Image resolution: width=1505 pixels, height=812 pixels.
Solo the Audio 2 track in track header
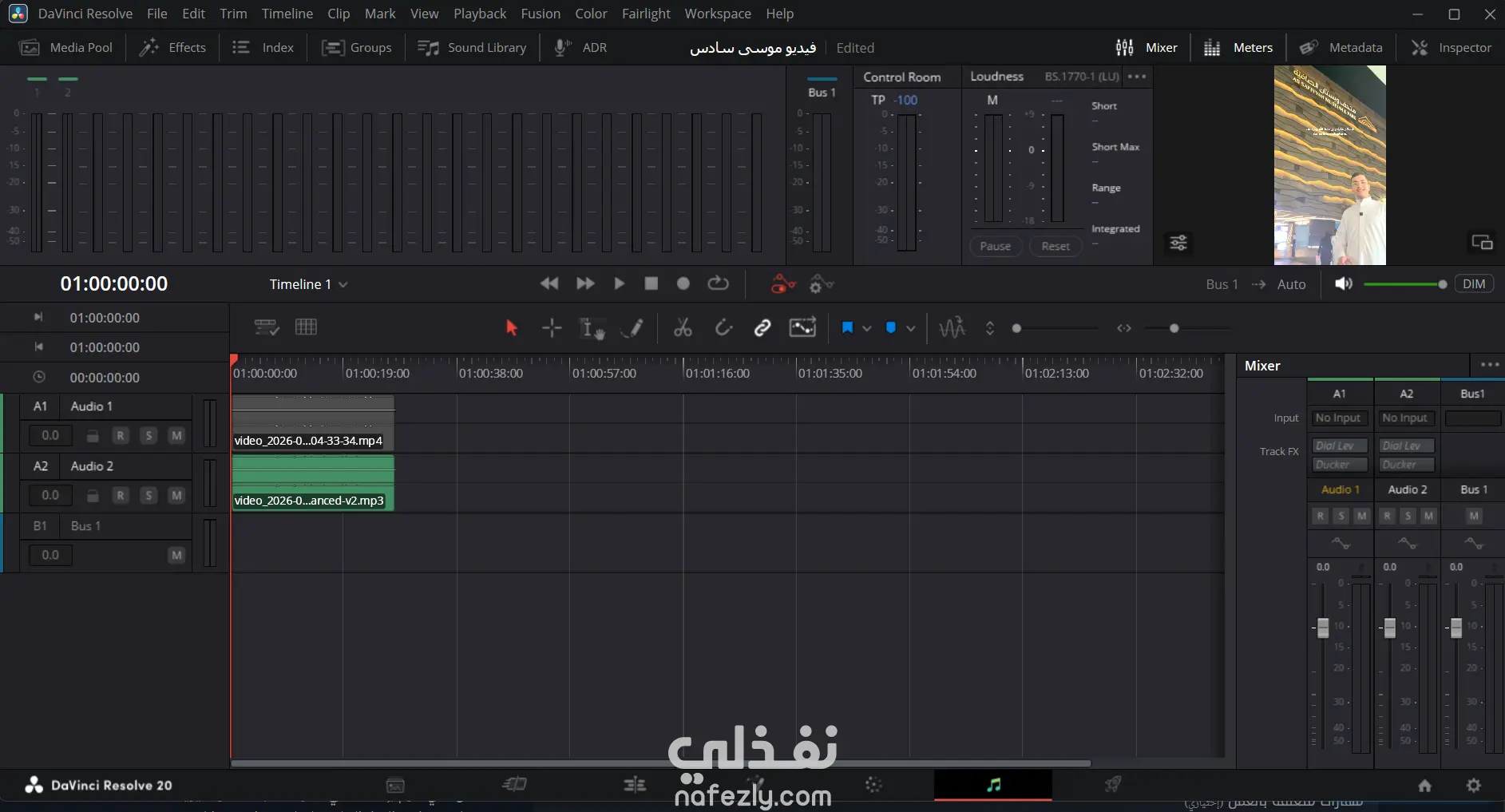pos(149,495)
